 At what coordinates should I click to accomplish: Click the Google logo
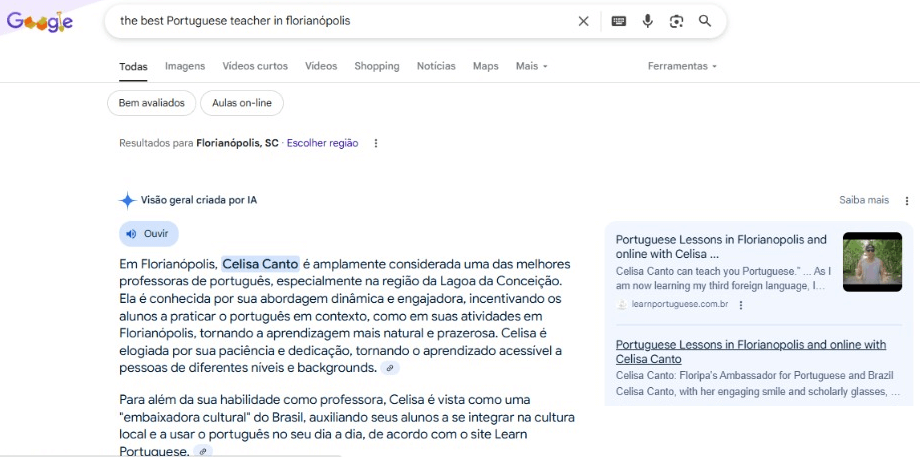(x=40, y=21)
